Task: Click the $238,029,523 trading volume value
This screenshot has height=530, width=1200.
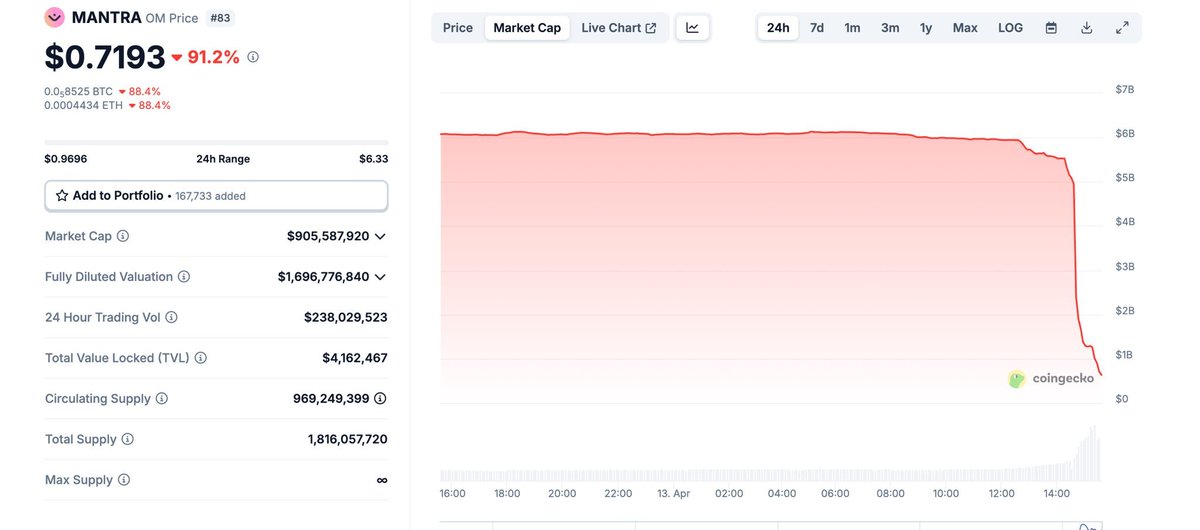Action: pyautogui.click(x=346, y=317)
